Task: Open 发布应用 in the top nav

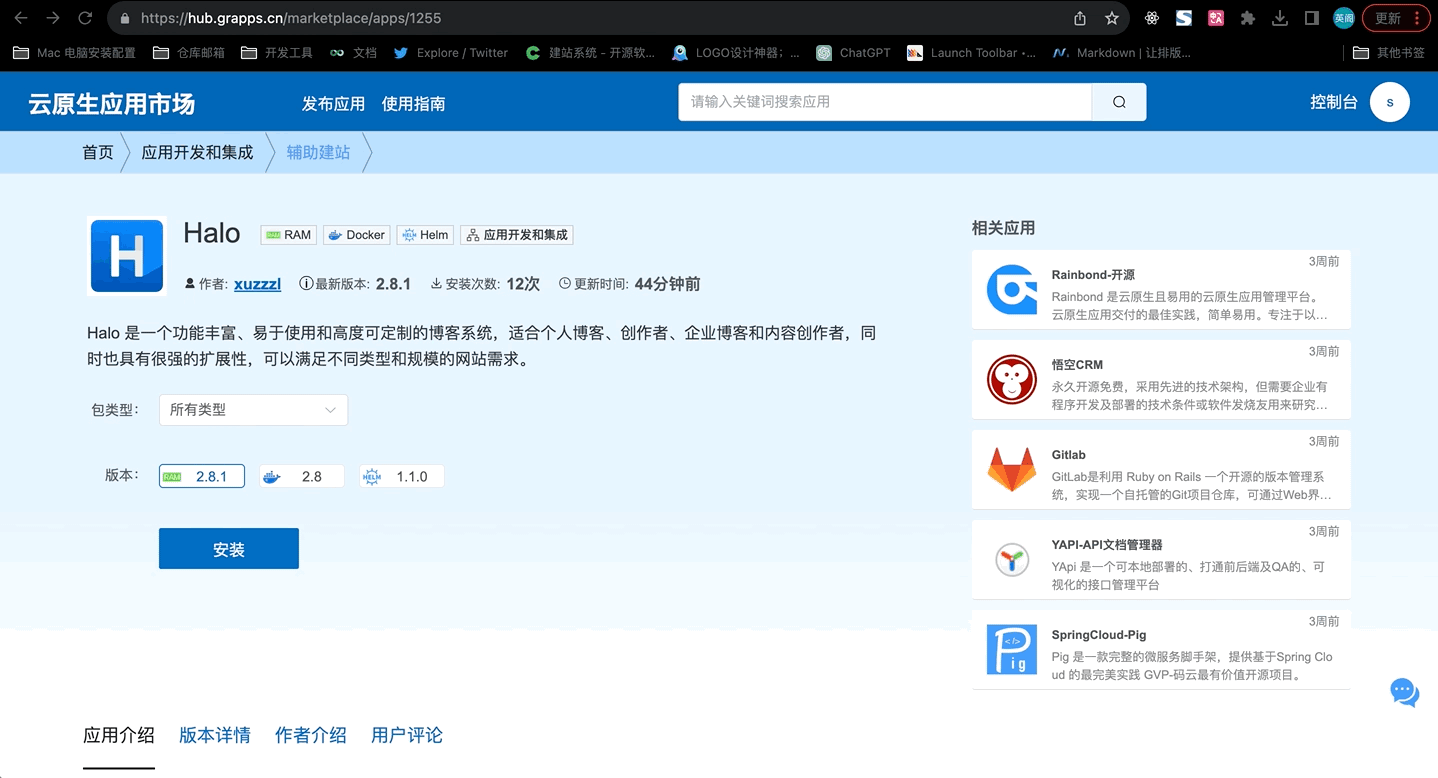Action: pyautogui.click(x=333, y=104)
